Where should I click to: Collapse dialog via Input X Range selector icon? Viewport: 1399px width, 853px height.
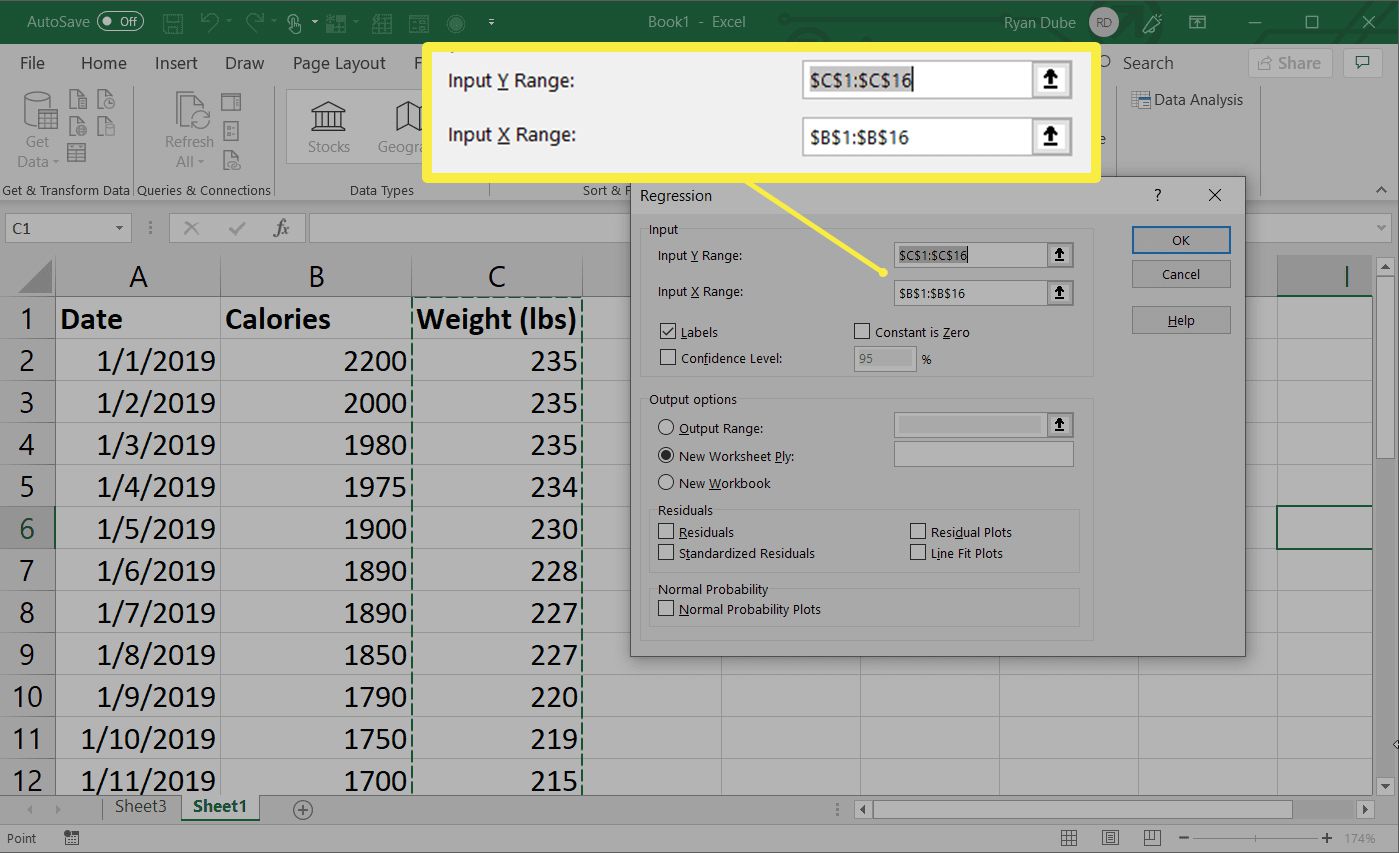1060,293
